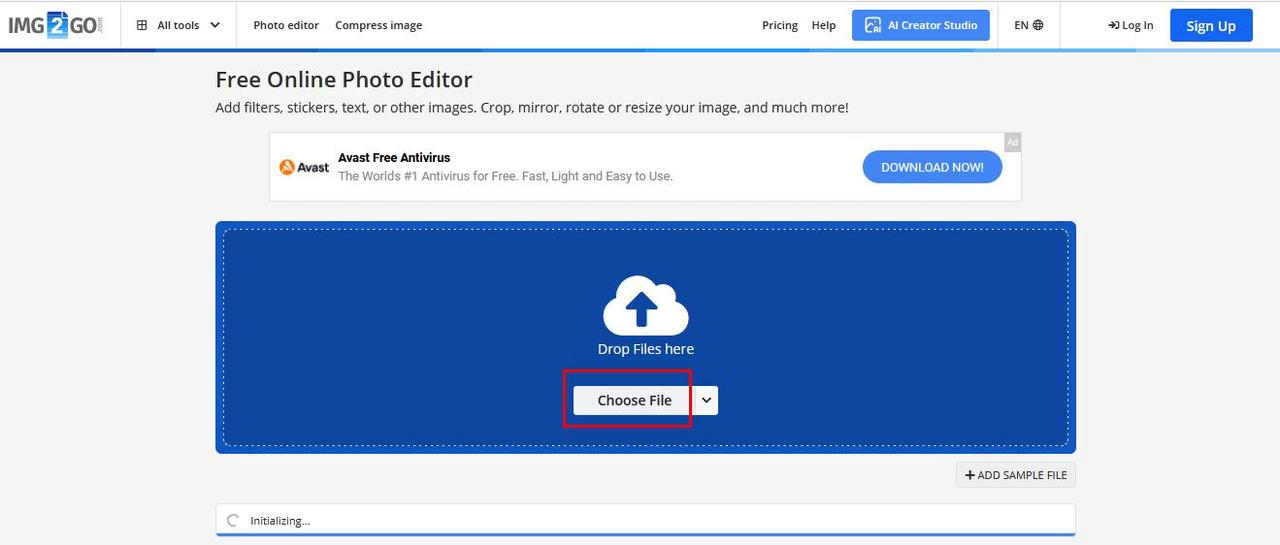This screenshot has height=545, width=1280.
Task: Click the IMG2GO logo
Action: coord(55,25)
